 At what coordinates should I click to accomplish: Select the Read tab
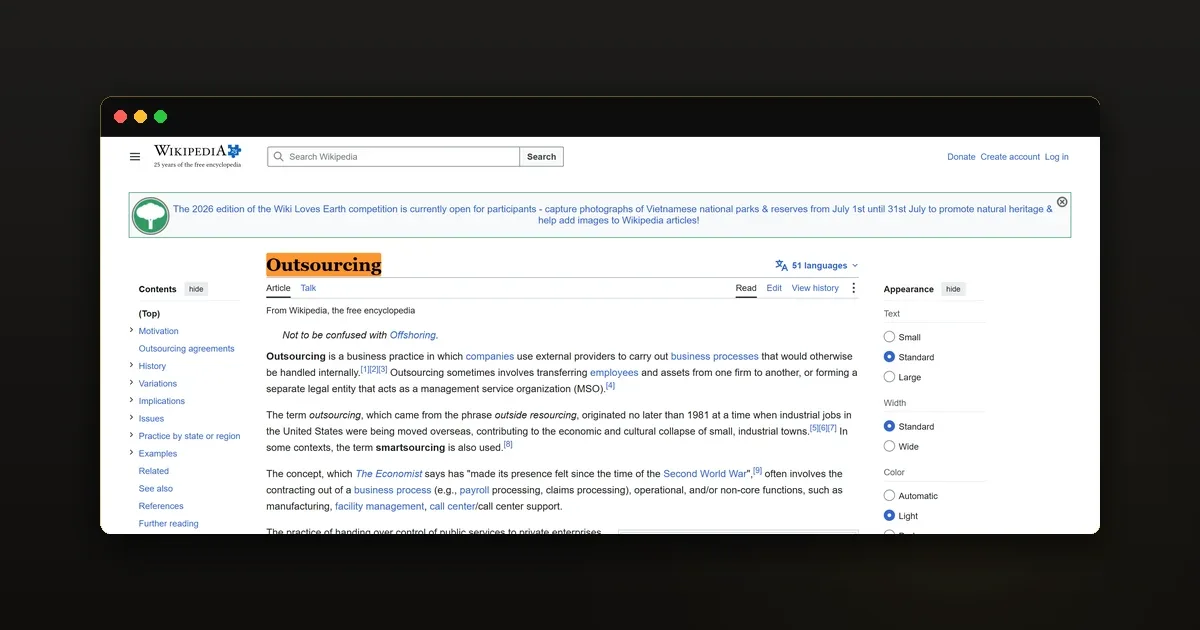tap(746, 288)
